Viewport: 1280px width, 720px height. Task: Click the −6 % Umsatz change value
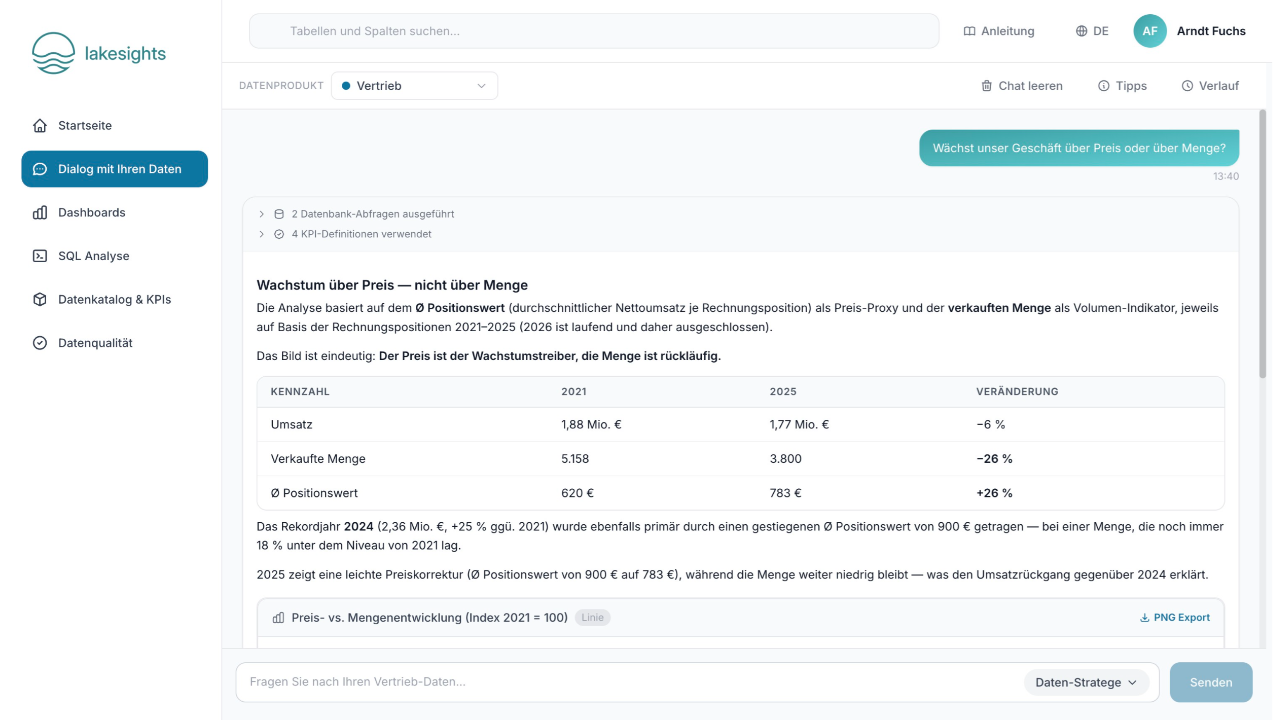click(990, 425)
